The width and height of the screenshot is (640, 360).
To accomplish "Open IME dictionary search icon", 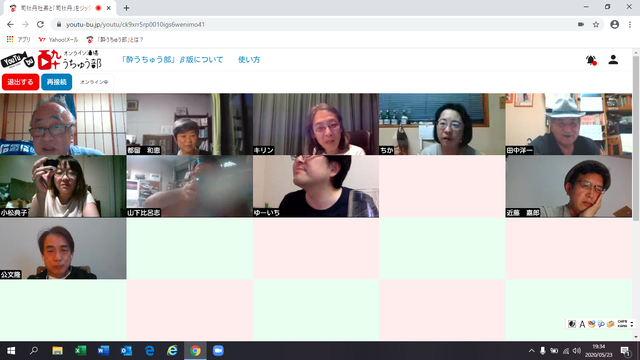I will 601,324.
